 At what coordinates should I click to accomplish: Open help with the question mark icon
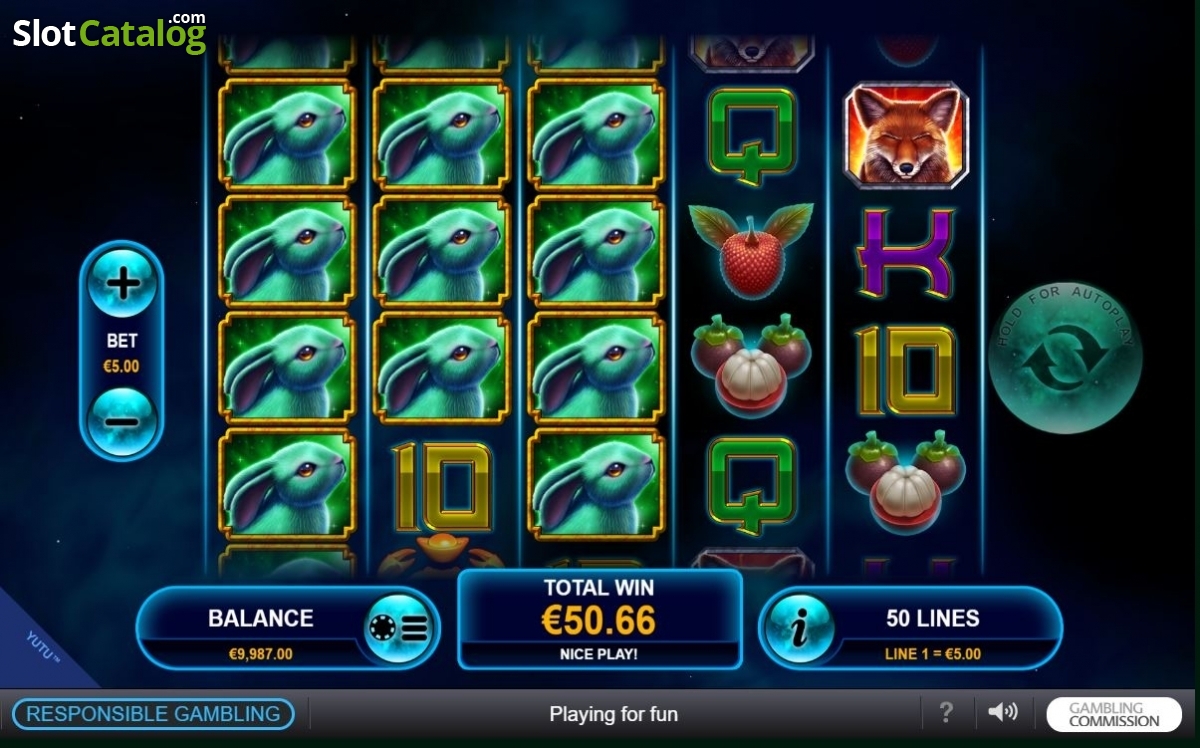pos(946,713)
